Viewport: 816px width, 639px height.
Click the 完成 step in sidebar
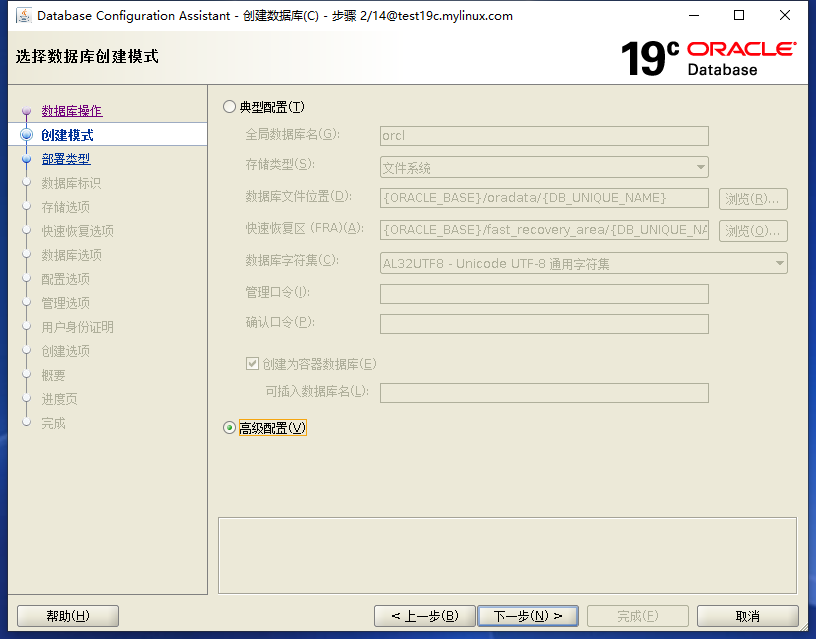[x=54, y=423]
